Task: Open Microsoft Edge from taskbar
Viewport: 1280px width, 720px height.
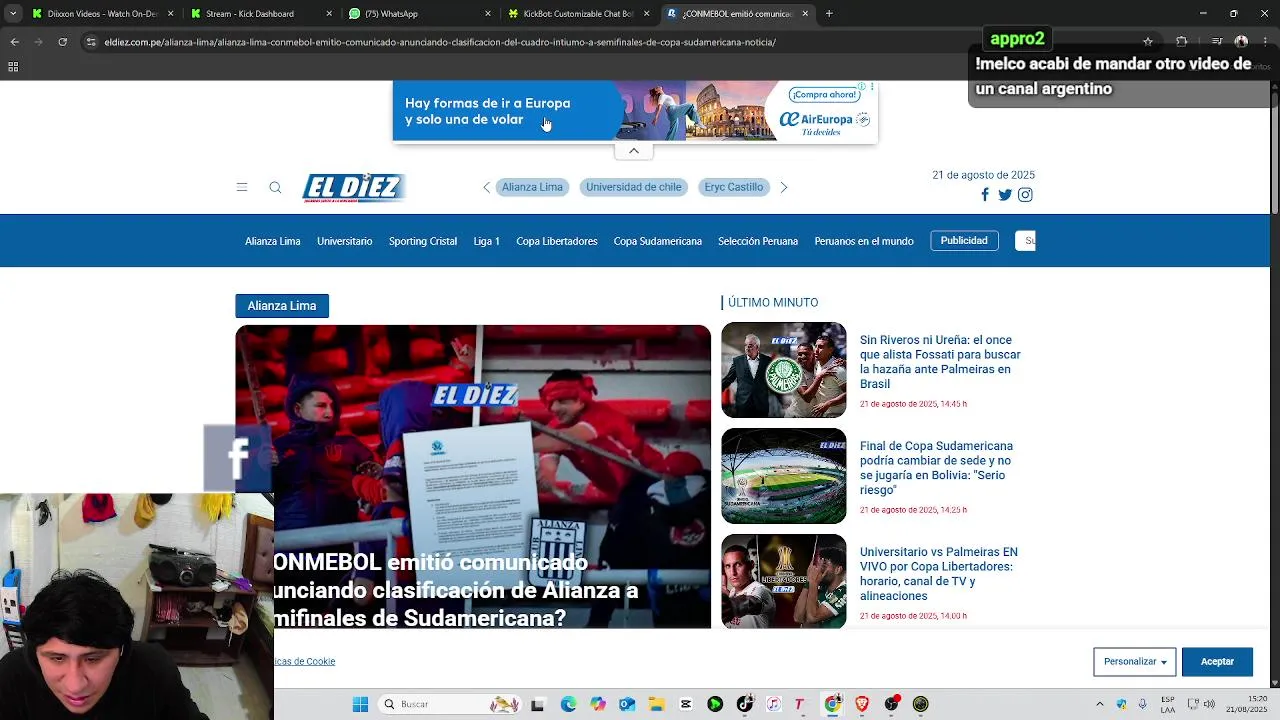Action: click(568, 704)
